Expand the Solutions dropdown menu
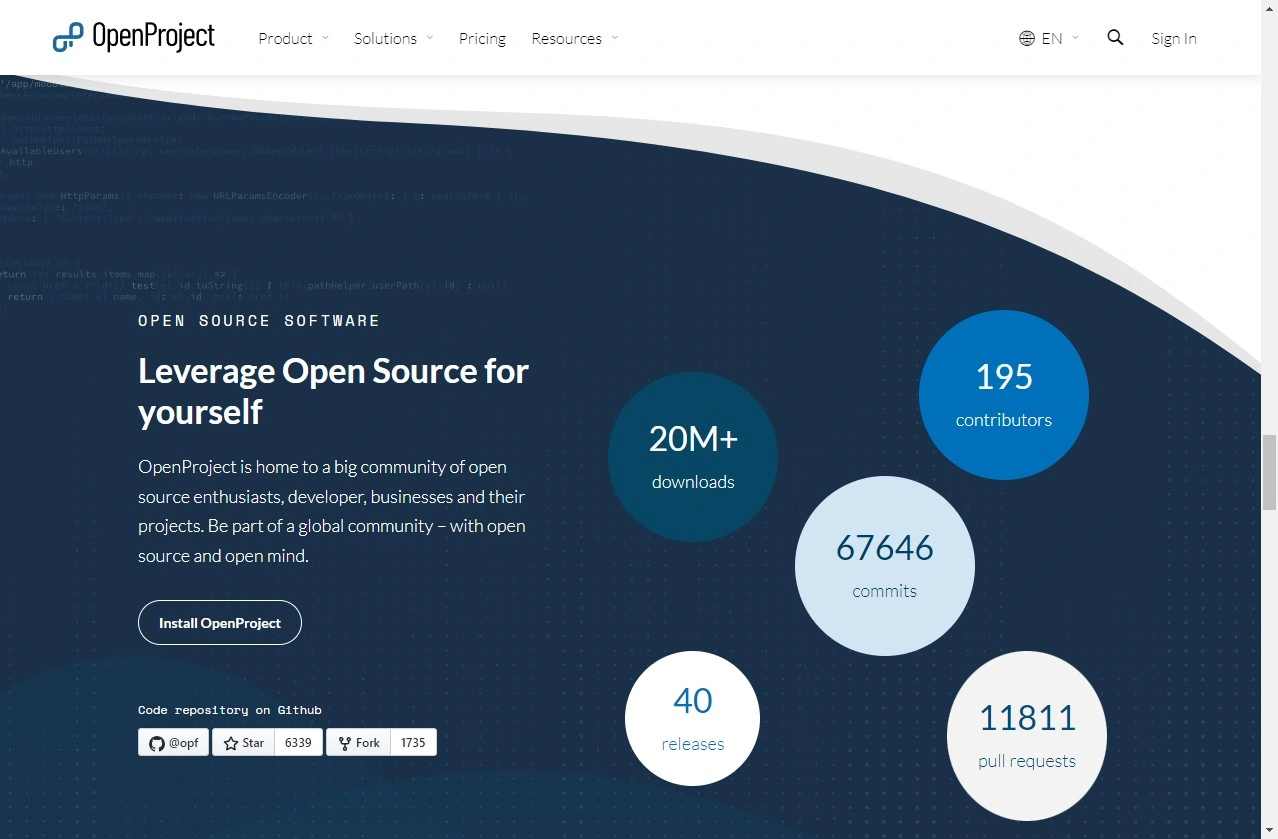 click(x=393, y=39)
